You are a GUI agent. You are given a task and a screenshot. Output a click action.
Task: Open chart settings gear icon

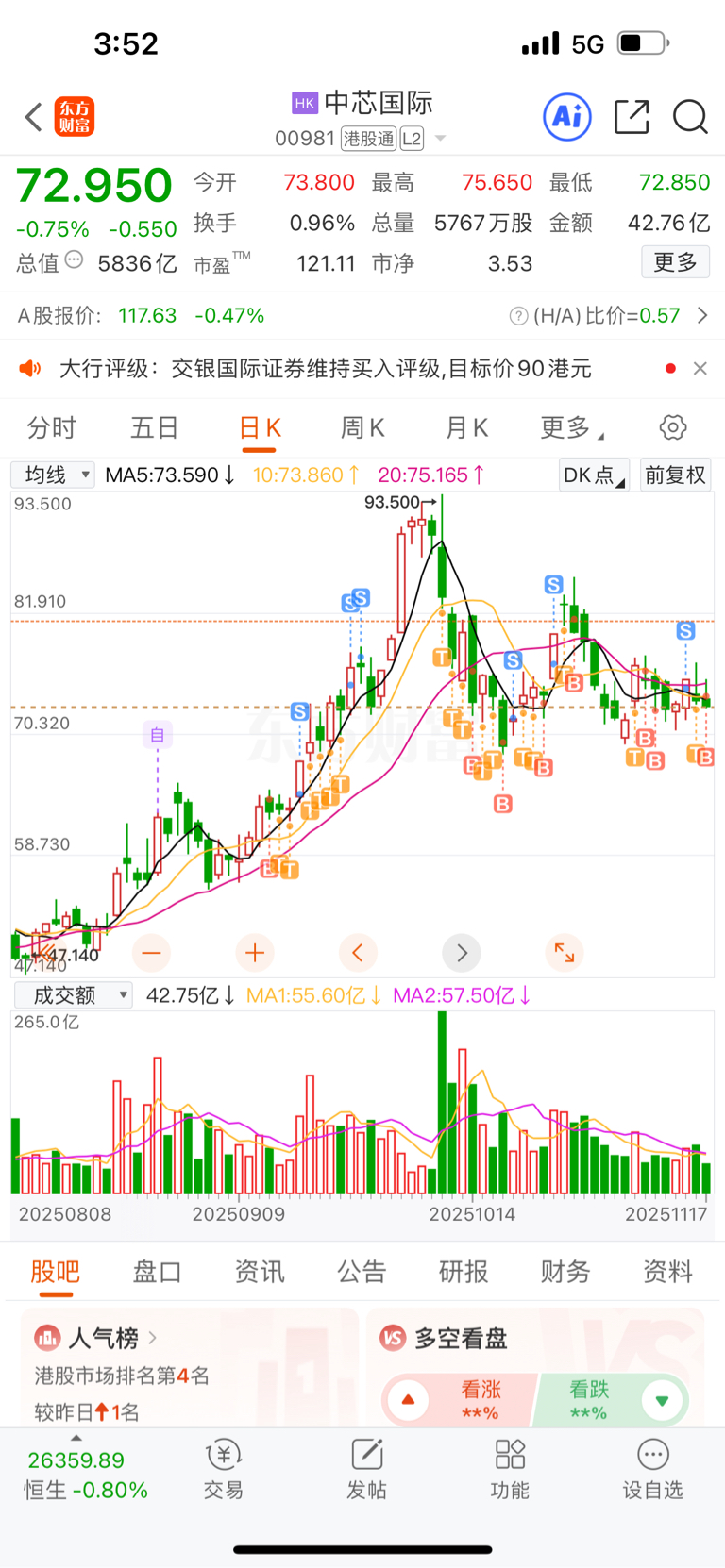point(673,427)
